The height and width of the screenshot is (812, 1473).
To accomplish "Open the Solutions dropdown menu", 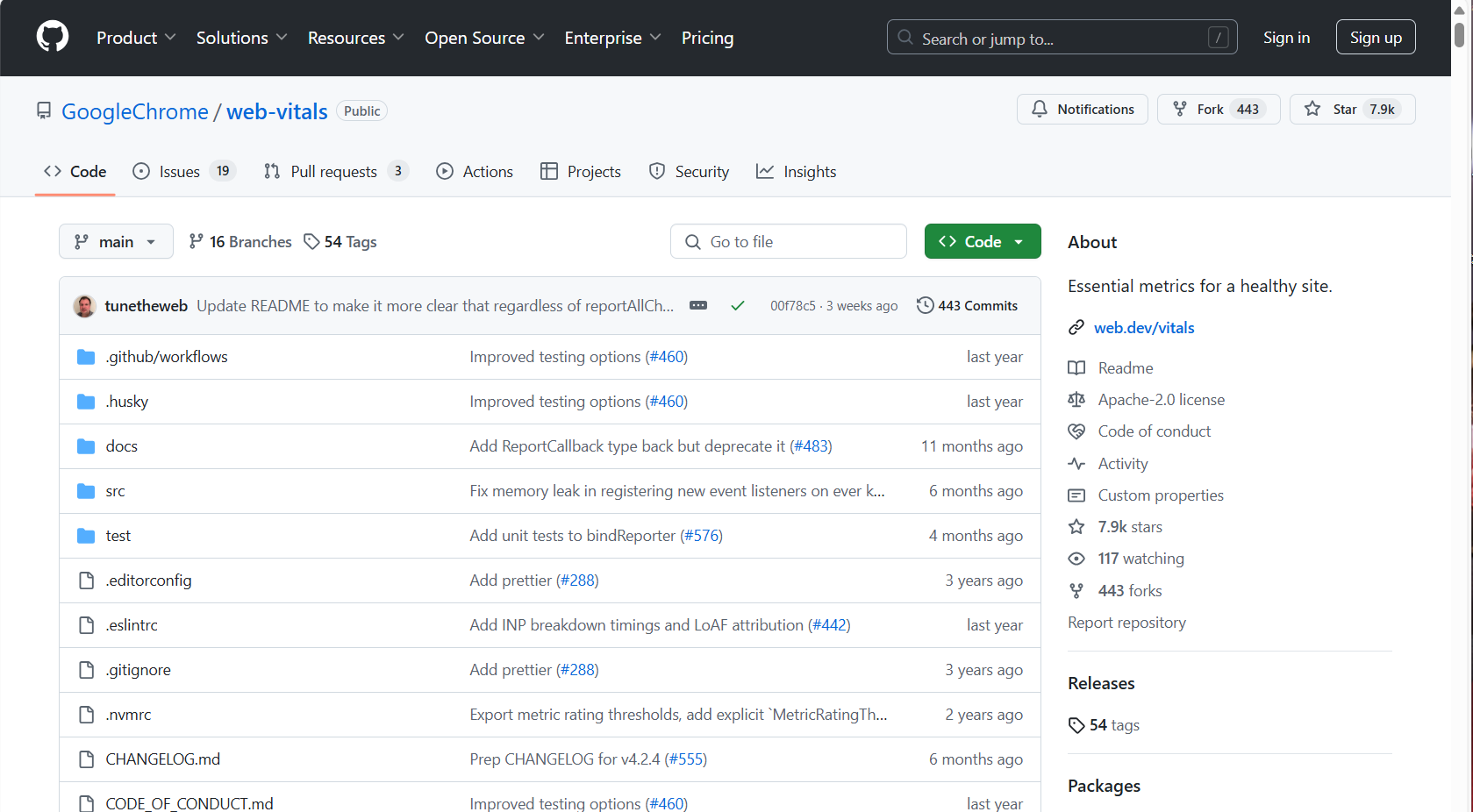I will 241,38.
